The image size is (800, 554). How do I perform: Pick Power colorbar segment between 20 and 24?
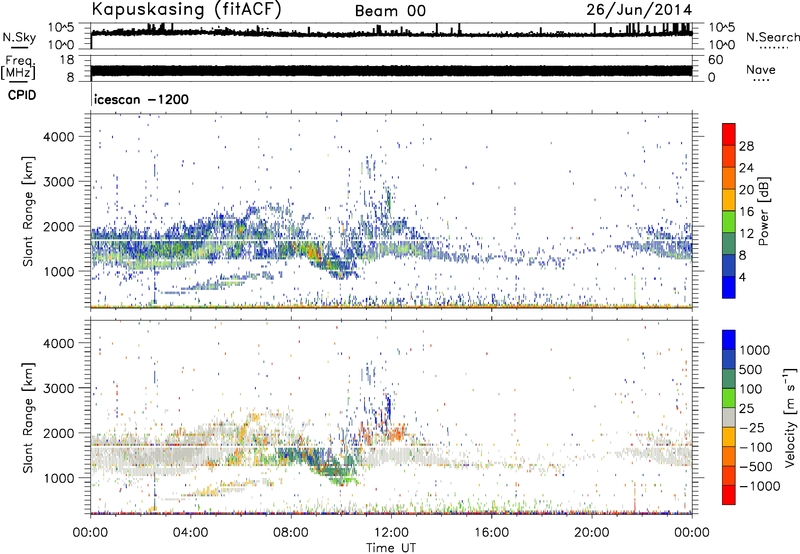tap(729, 178)
